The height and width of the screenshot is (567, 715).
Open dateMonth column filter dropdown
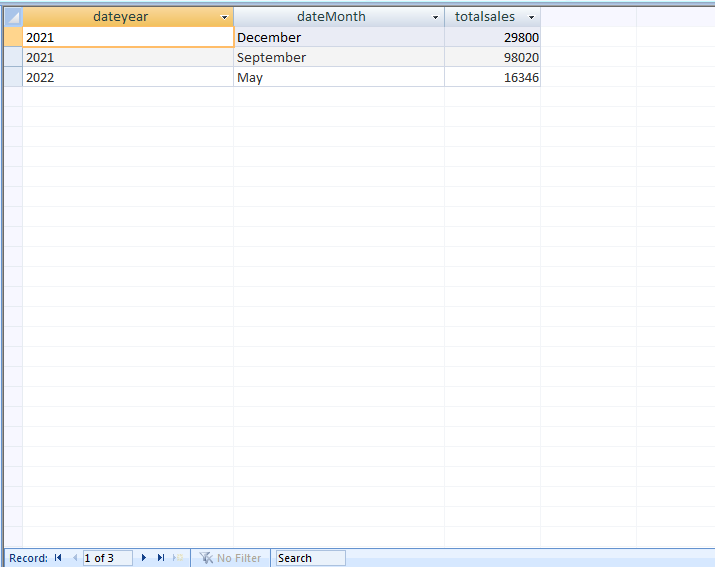[x=435, y=17]
